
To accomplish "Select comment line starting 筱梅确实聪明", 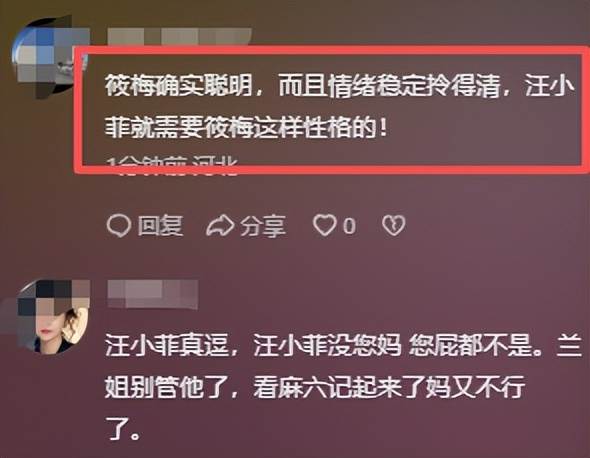I will tap(340, 86).
